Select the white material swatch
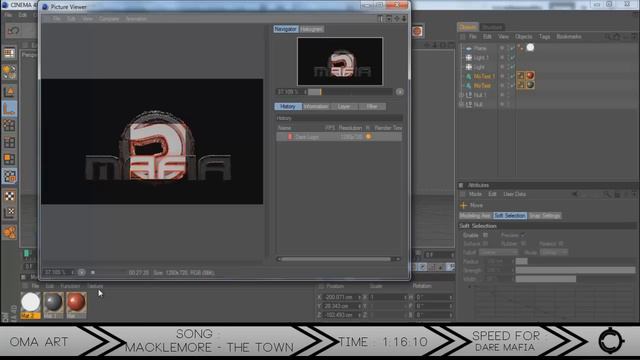The height and width of the screenshot is (360, 640). [31, 304]
